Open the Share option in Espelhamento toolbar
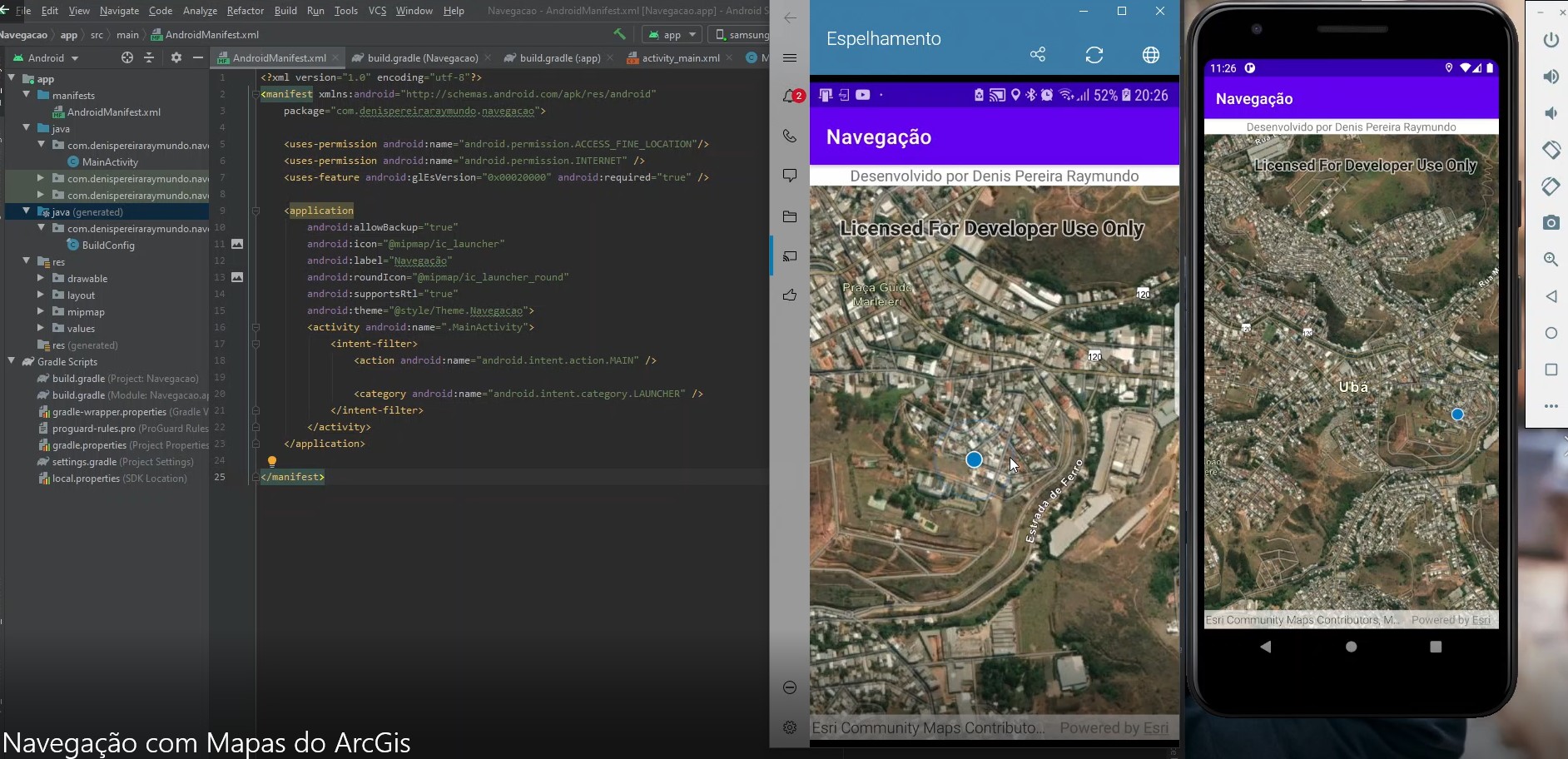1568x759 pixels. click(x=1037, y=54)
